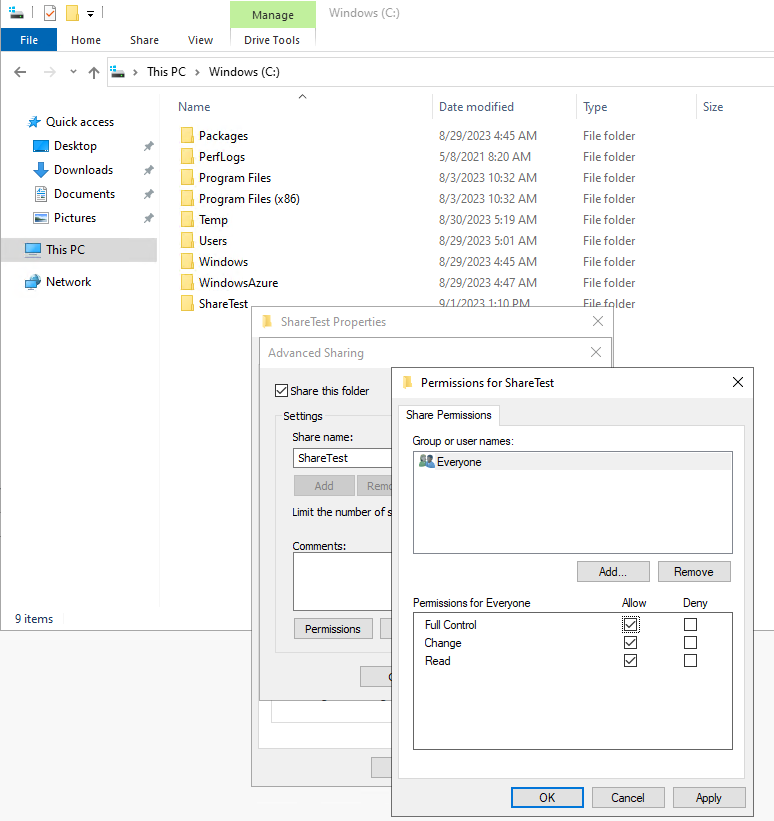This screenshot has height=821, width=774.
Task: Select the Temp folder icon
Action: [187, 219]
